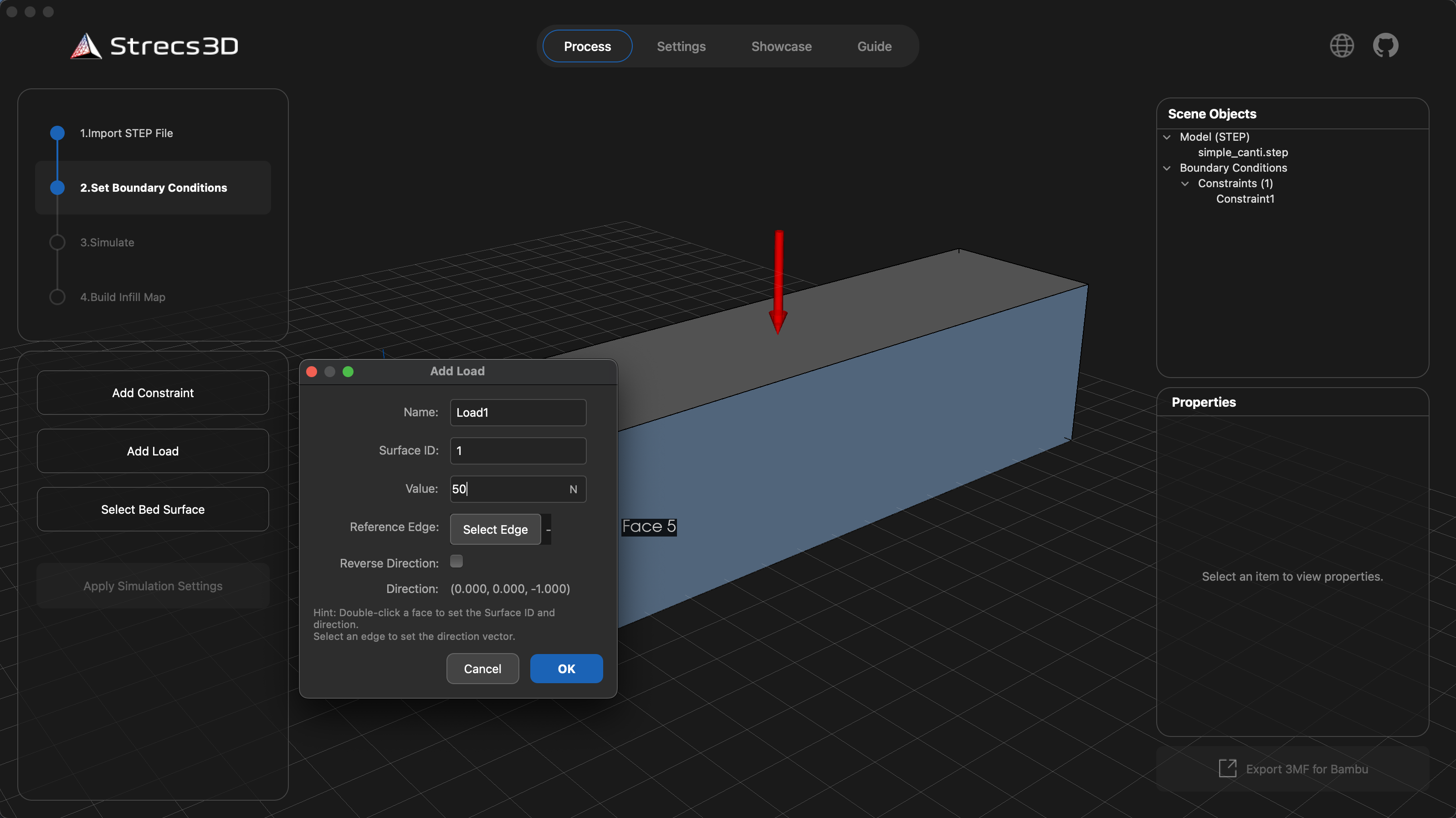Confirm the load with OK
The height and width of the screenshot is (818, 1456).
(566, 668)
